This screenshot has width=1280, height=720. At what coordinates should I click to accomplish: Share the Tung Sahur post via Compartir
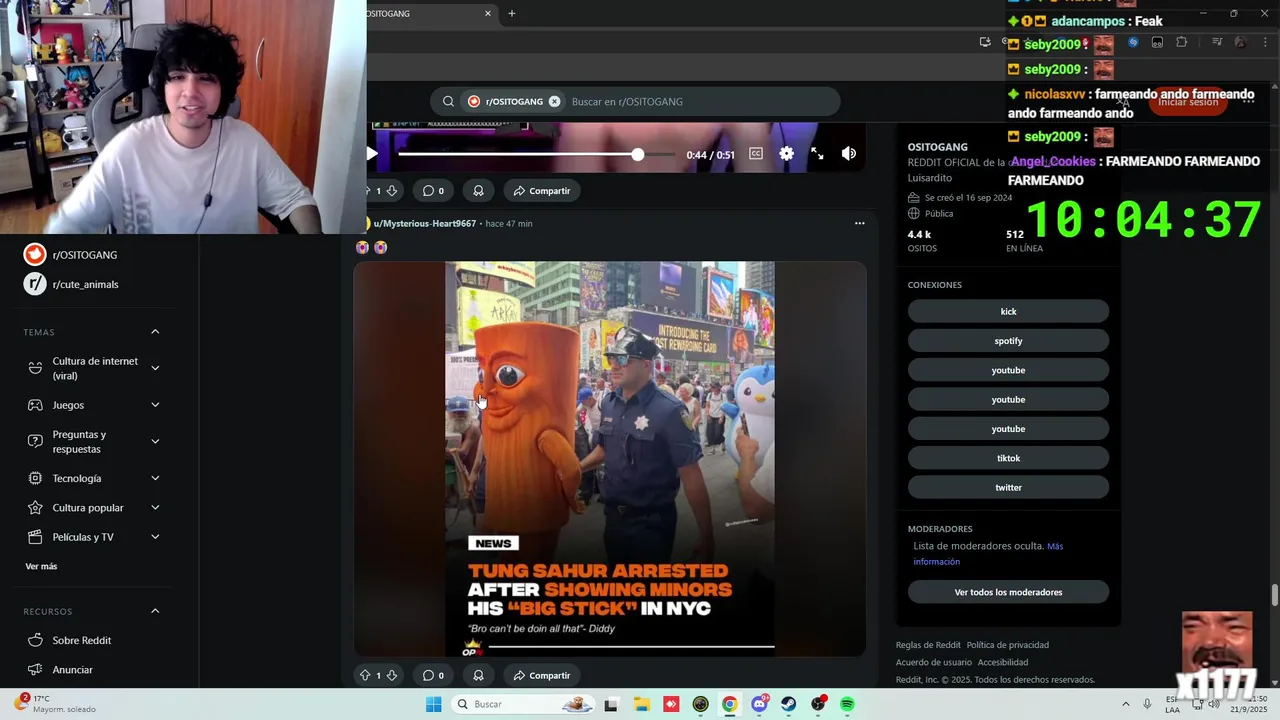[541, 676]
